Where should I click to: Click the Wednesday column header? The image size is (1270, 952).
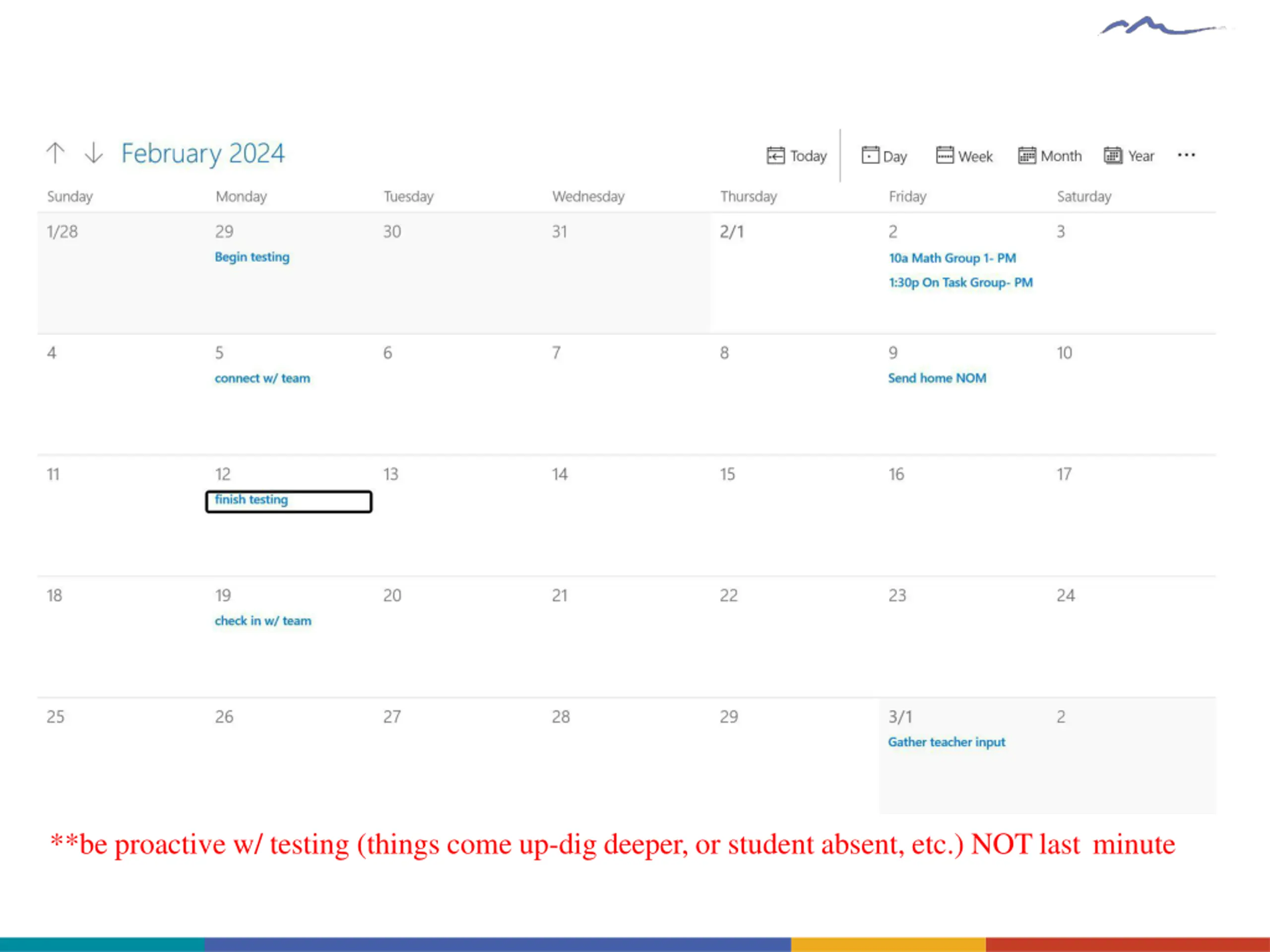(x=588, y=197)
